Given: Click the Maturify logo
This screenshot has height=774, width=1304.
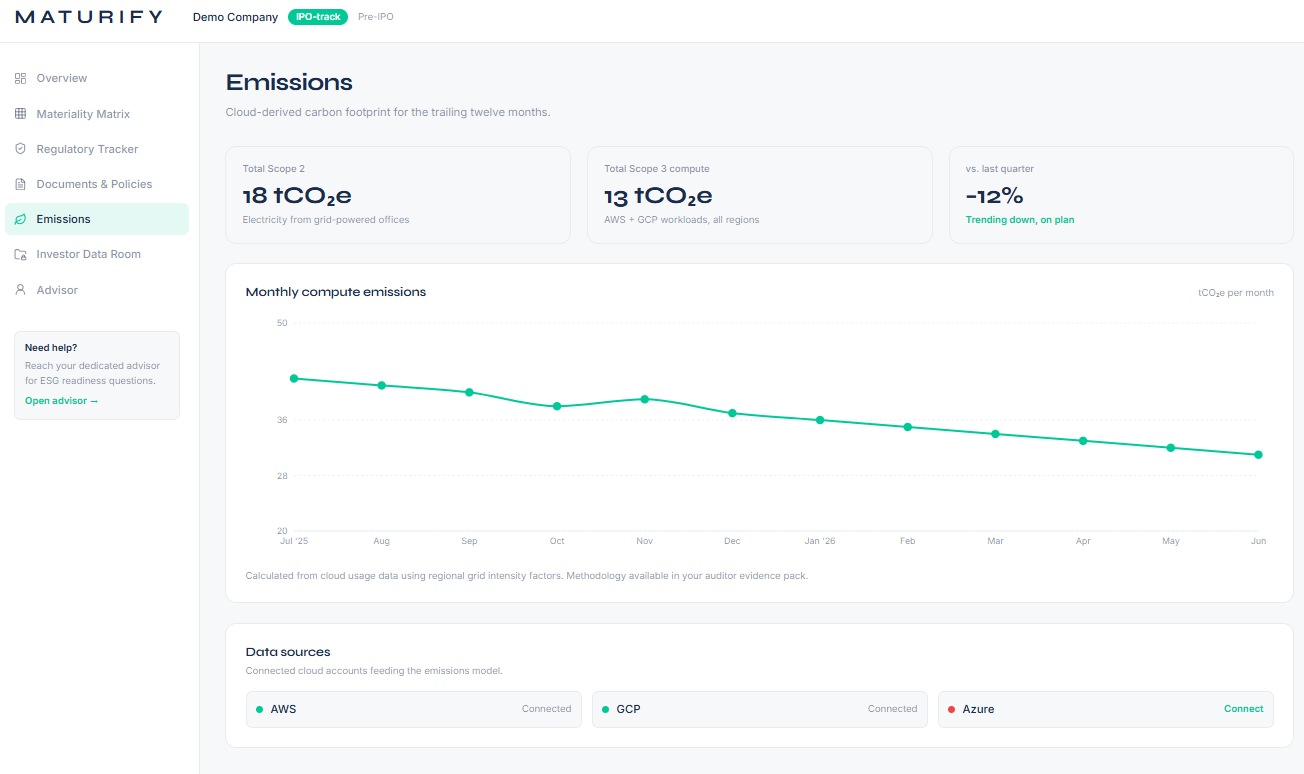Looking at the screenshot, I should point(89,17).
